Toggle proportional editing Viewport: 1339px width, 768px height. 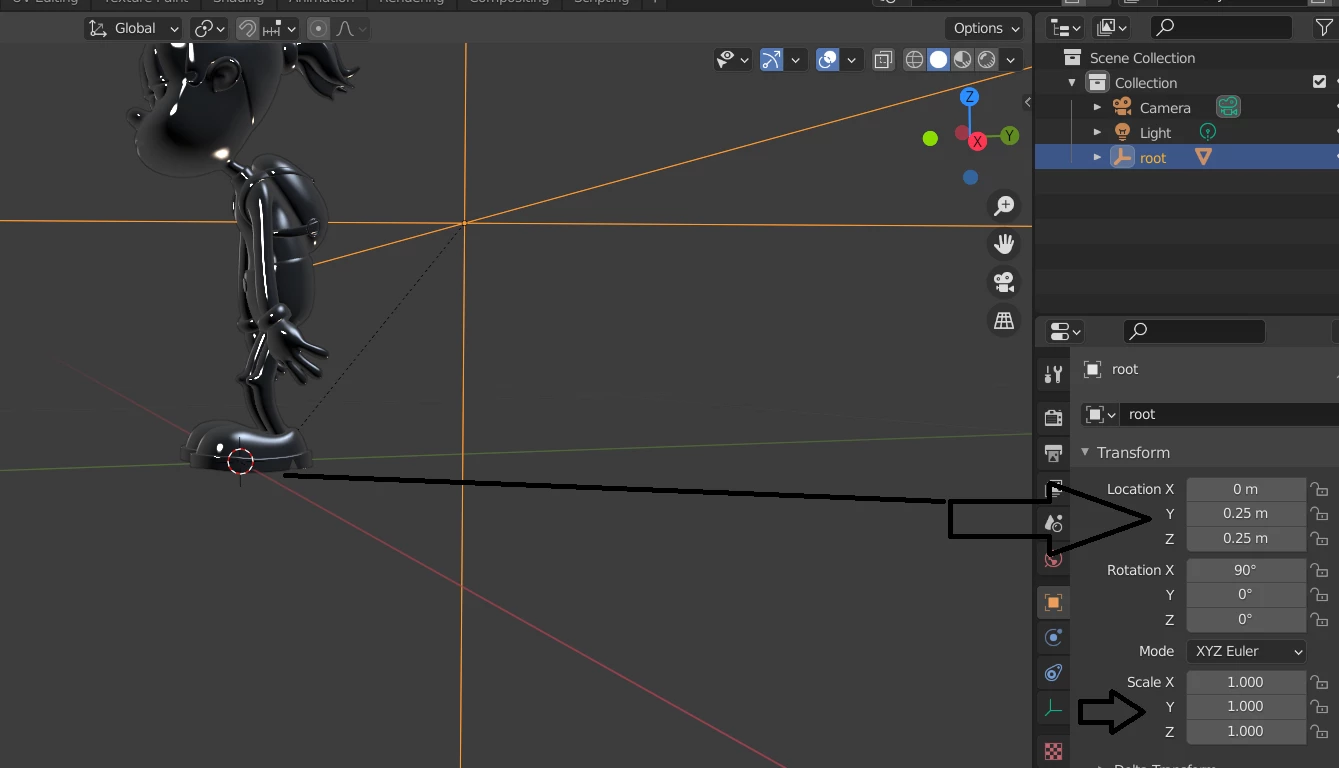tap(319, 29)
